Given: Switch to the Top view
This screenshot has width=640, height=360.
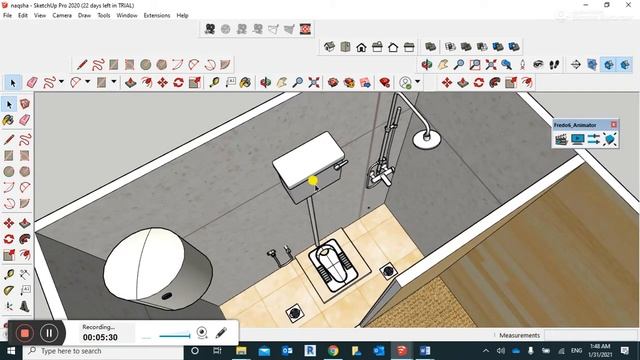Looking at the screenshot, I should (x=345, y=47).
